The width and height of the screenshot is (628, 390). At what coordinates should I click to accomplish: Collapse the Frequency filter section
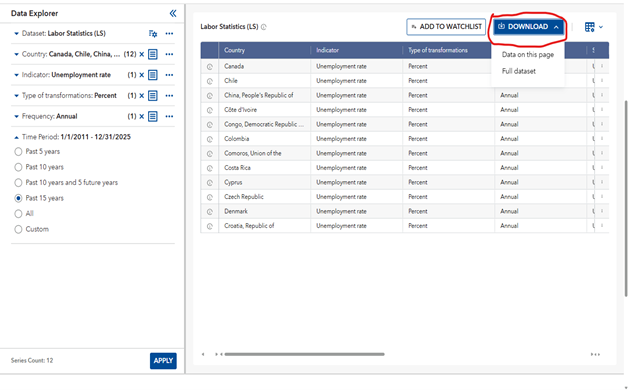[x=16, y=117]
